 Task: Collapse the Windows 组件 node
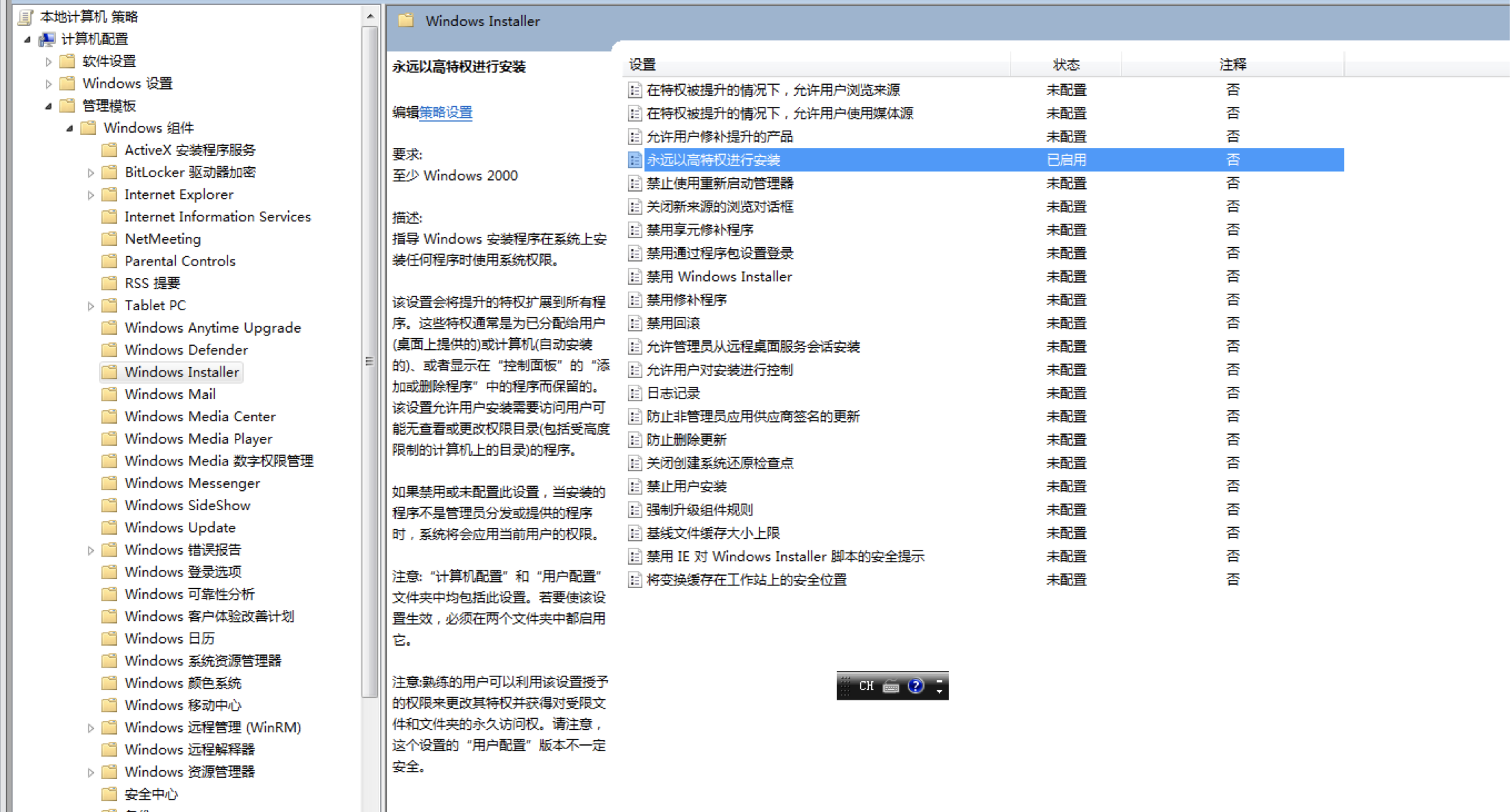pyautogui.click(x=69, y=129)
